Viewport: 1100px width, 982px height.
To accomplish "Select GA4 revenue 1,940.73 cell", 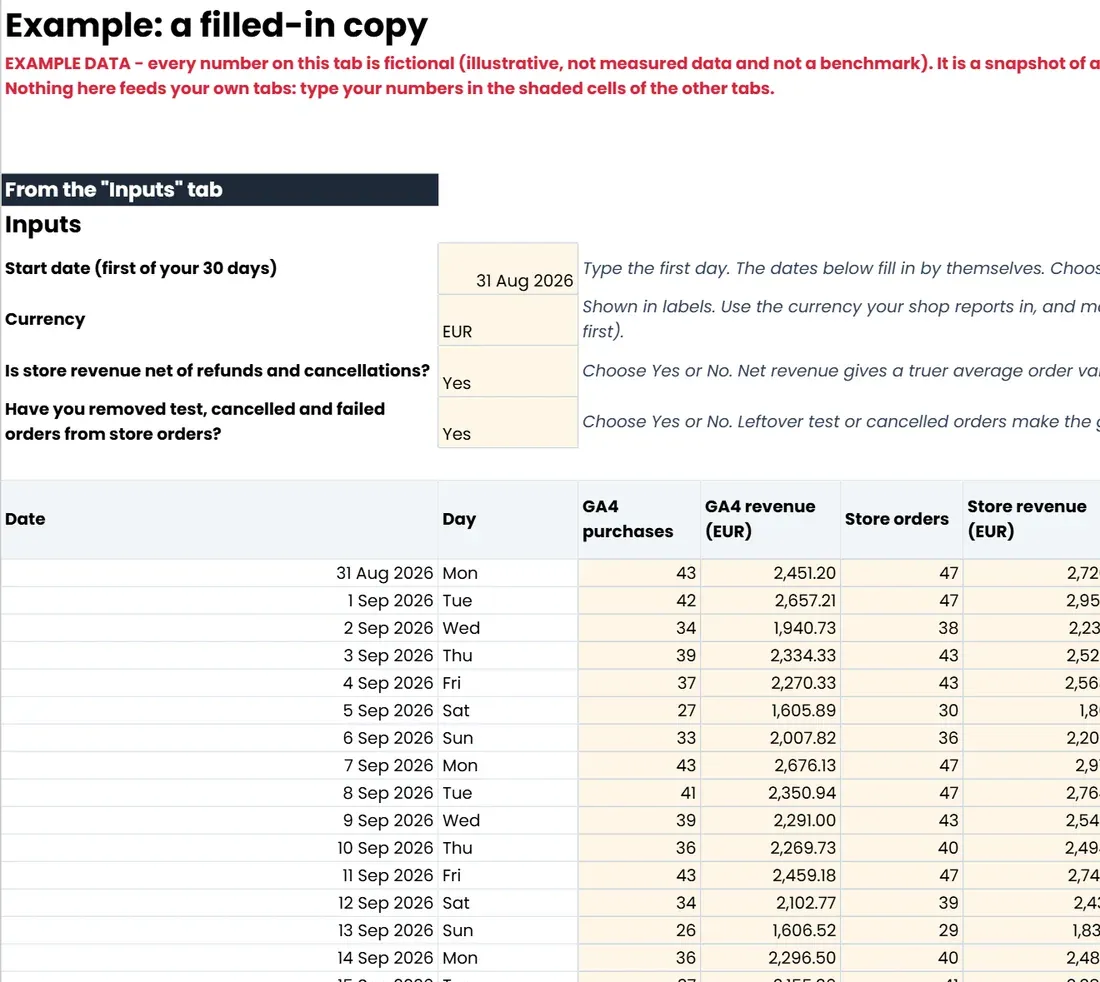I will (x=770, y=628).
